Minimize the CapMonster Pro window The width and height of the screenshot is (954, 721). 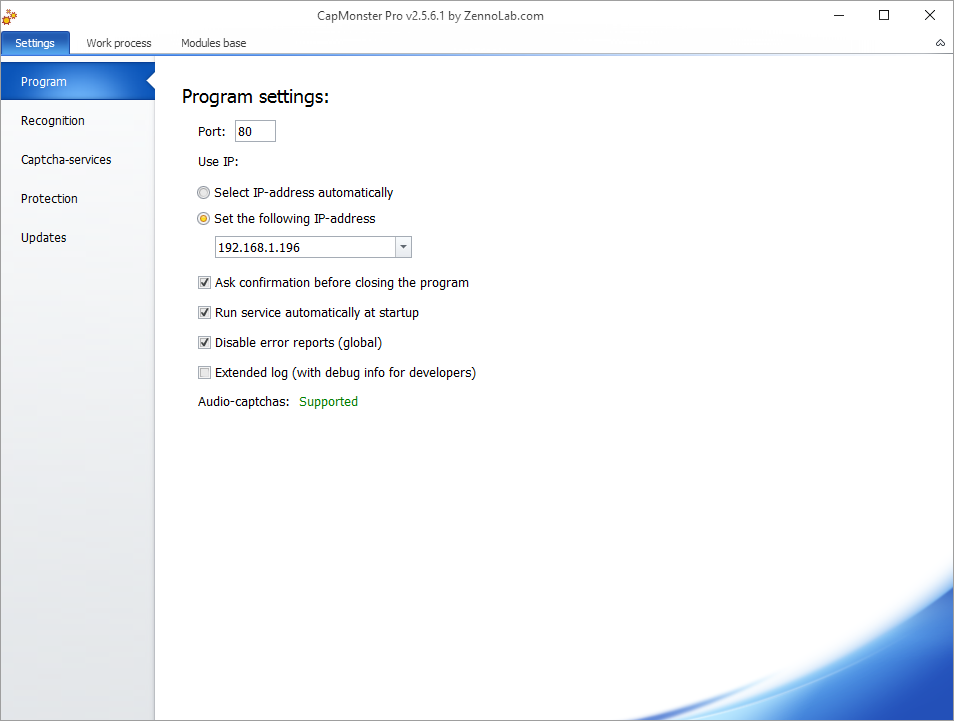pos(839,15)
